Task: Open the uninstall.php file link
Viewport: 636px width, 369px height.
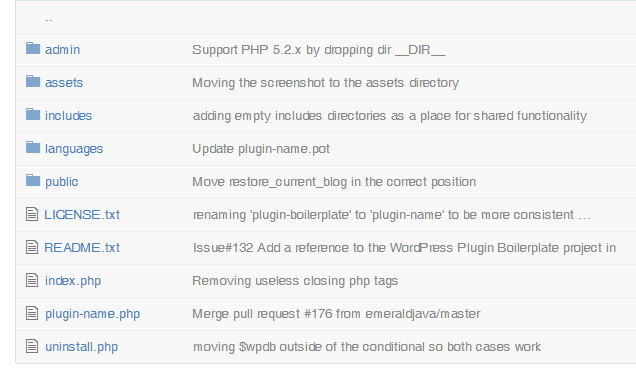Action: 82,347
